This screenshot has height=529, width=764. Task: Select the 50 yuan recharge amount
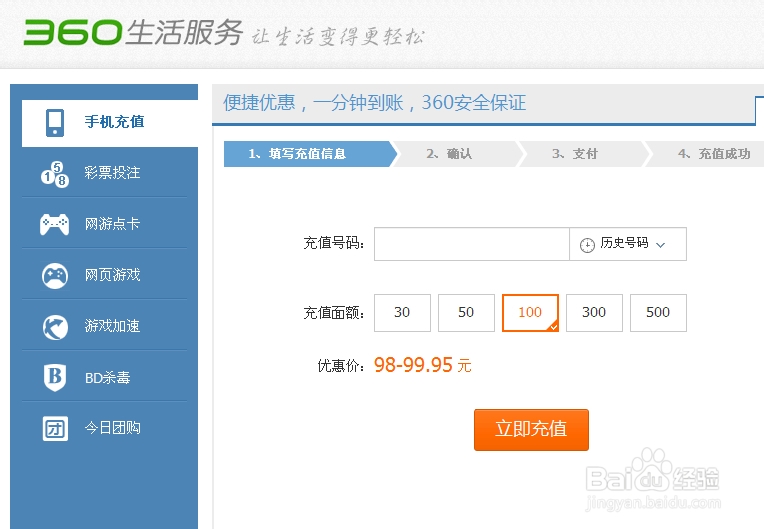click(466, 313)
